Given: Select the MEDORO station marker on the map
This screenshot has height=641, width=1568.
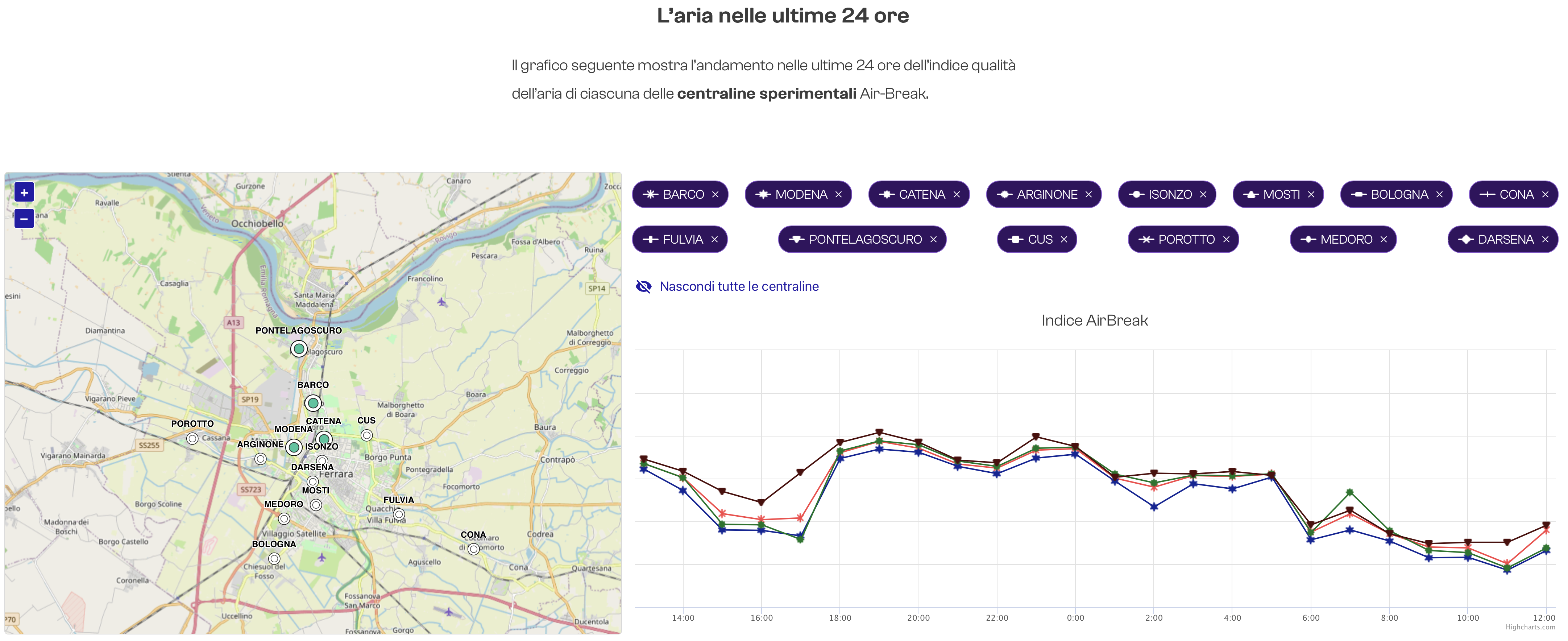Looking at the screenshot, I should (284, 519).
